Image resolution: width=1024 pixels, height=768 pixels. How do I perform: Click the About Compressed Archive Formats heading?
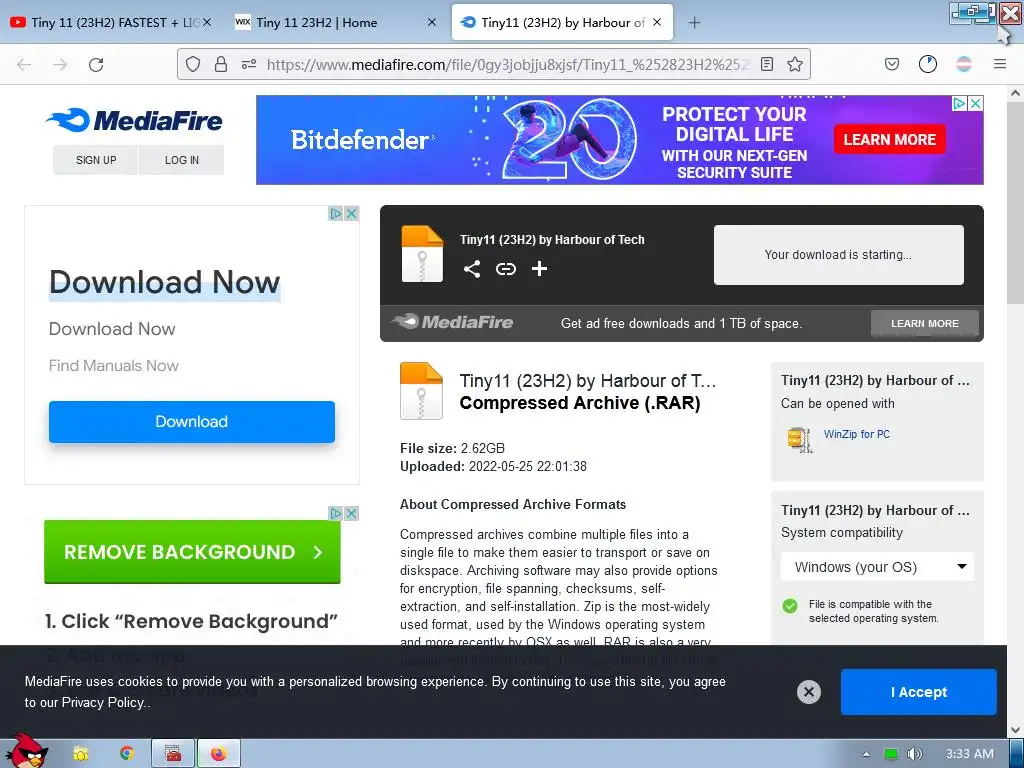[x=513, y=504]
